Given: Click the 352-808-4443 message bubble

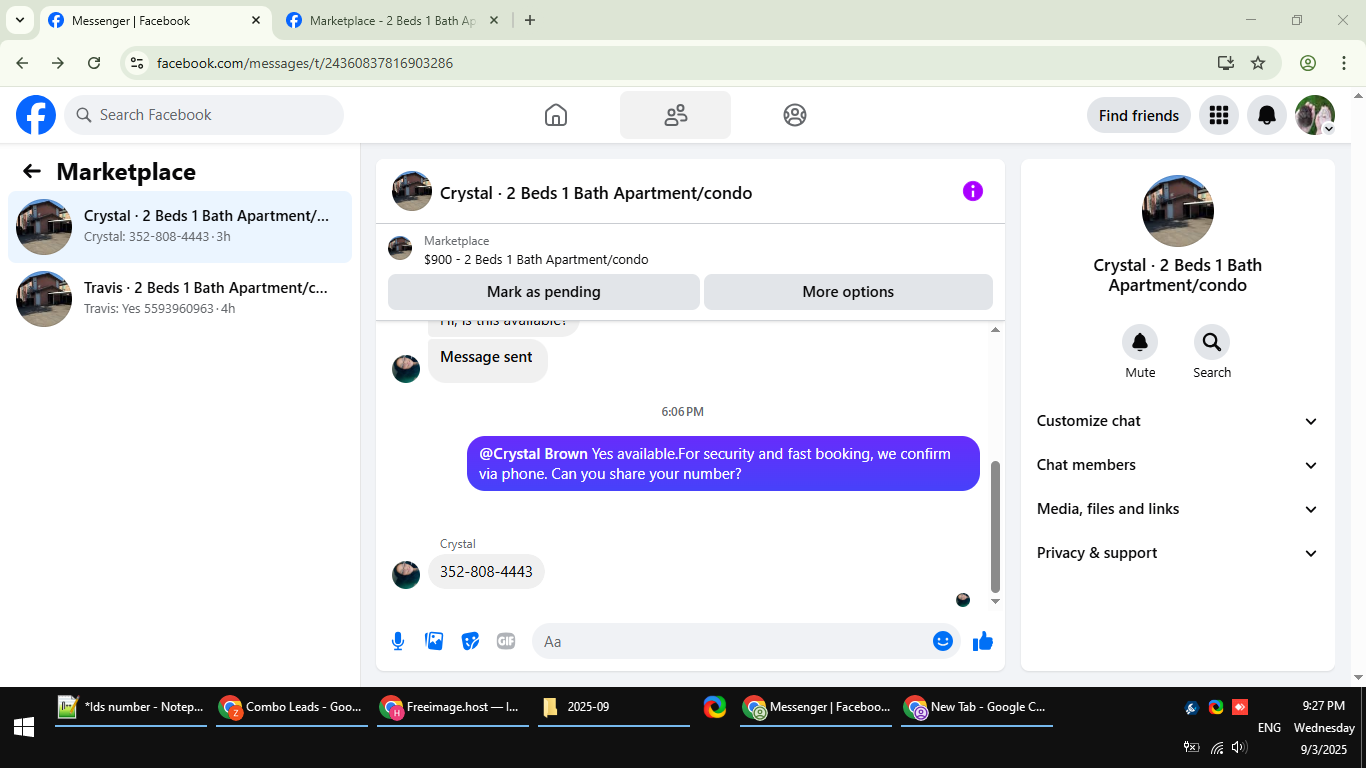Looking at the screenshot, I should pos(486,572).
